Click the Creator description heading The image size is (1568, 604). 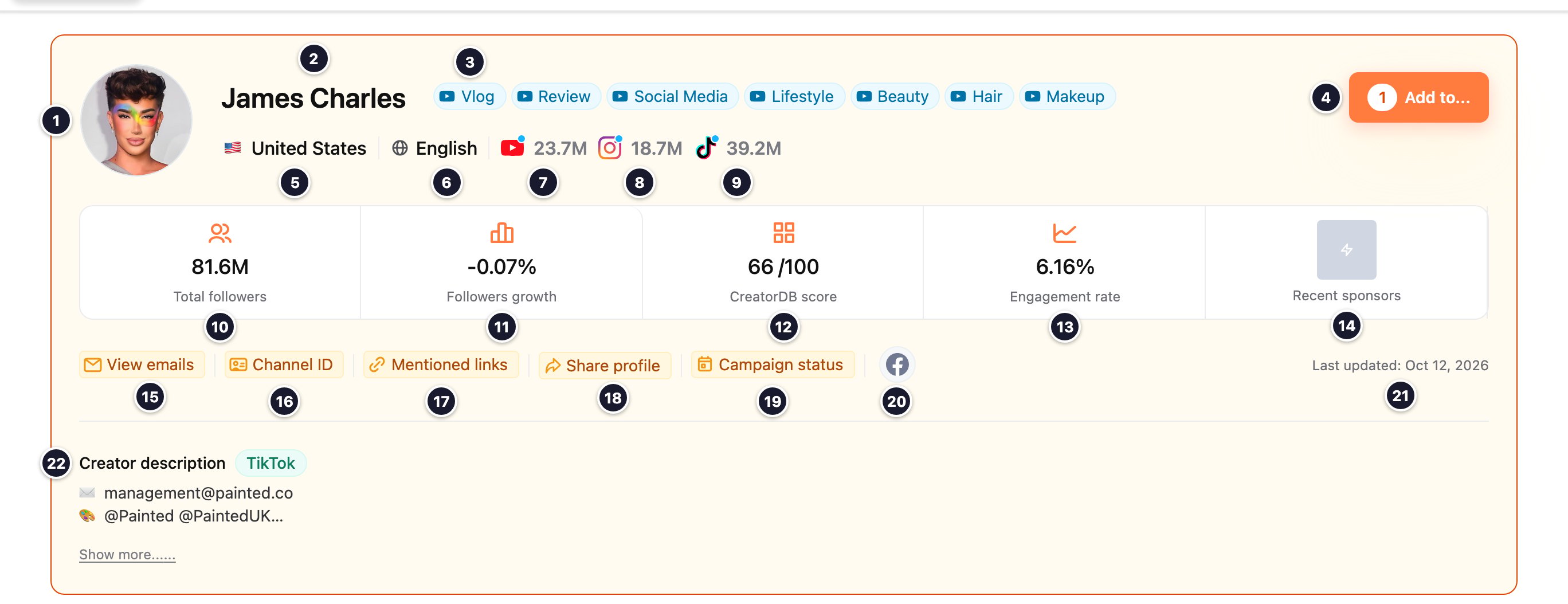(152, 464)
